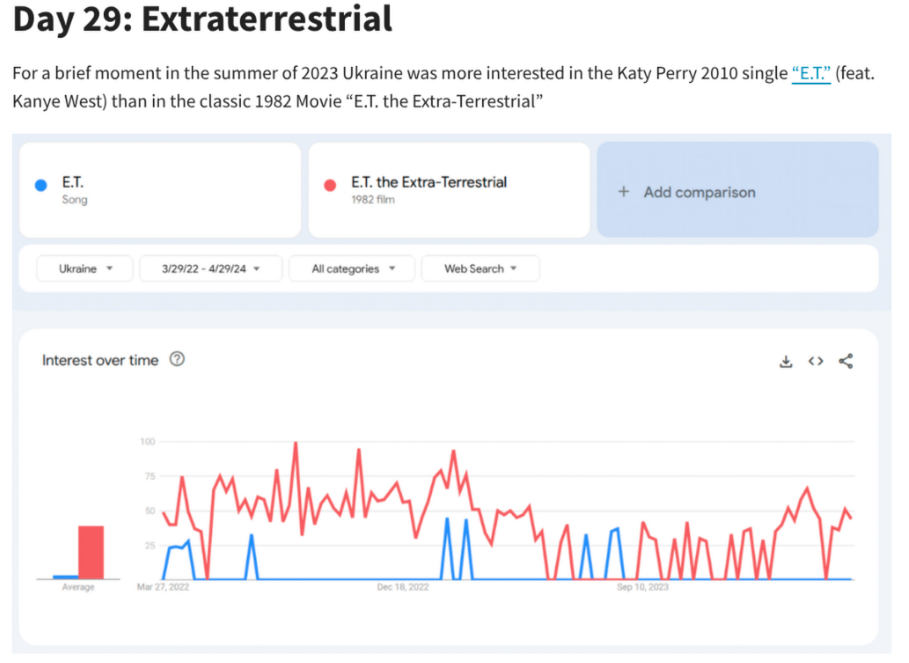Open the Interest over time help icon

(x=177, y=359)
